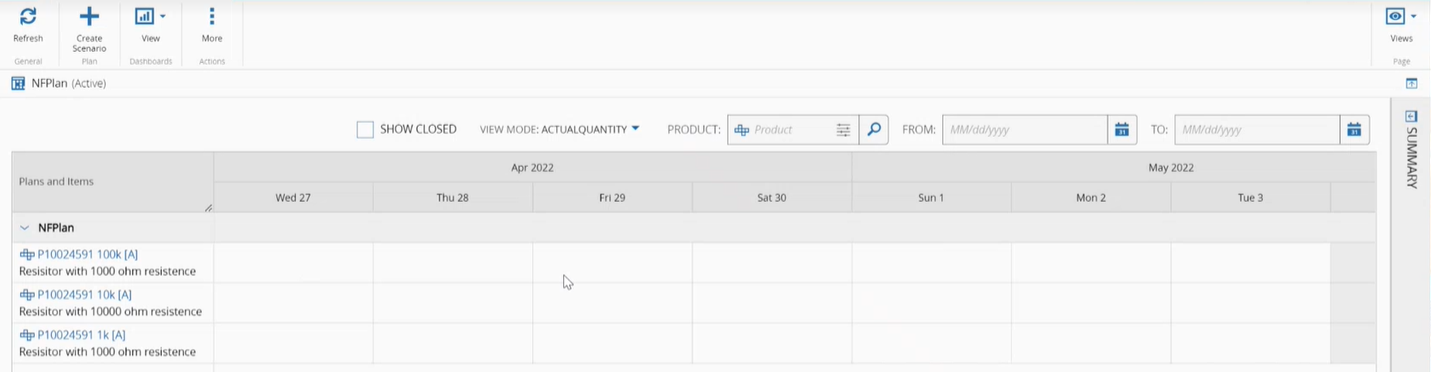
Task: Click the product search magnifier button
Action: [873, 130]
